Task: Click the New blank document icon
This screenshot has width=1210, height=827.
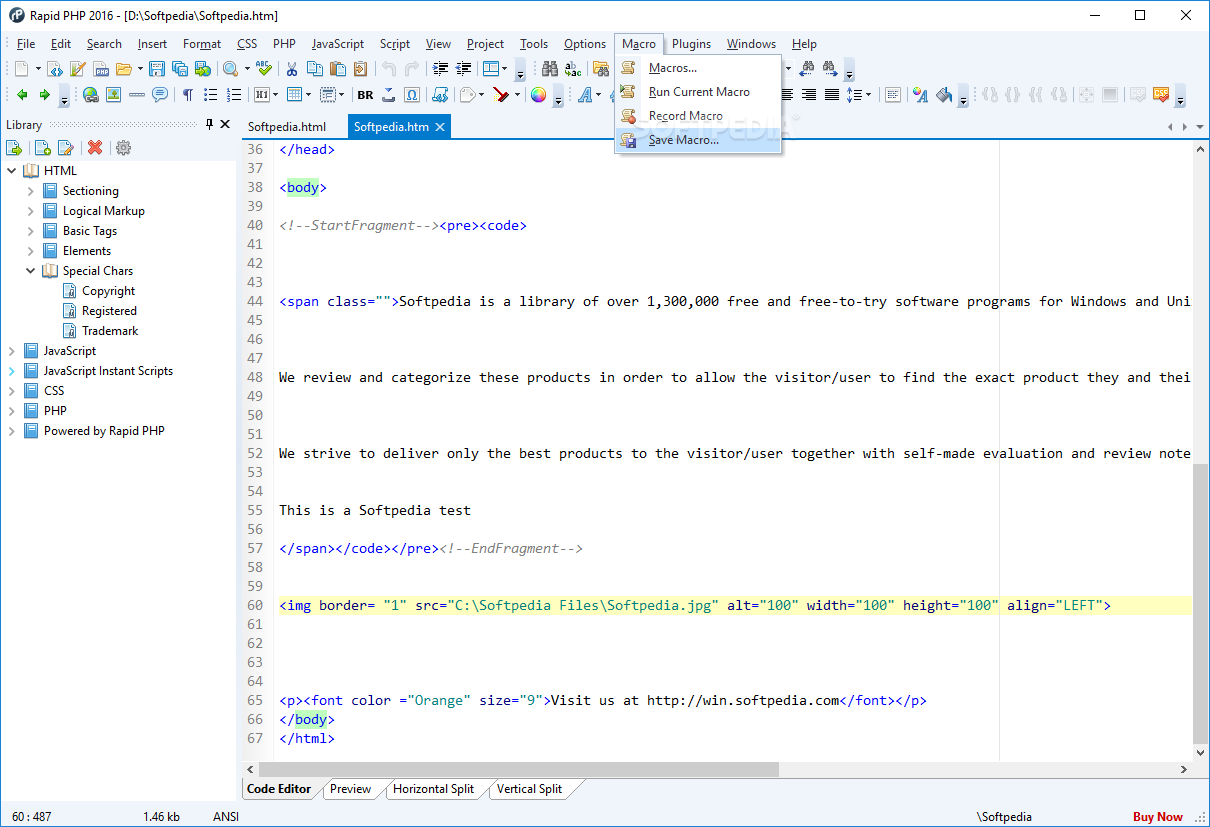Action: click(x=22, y=69)
